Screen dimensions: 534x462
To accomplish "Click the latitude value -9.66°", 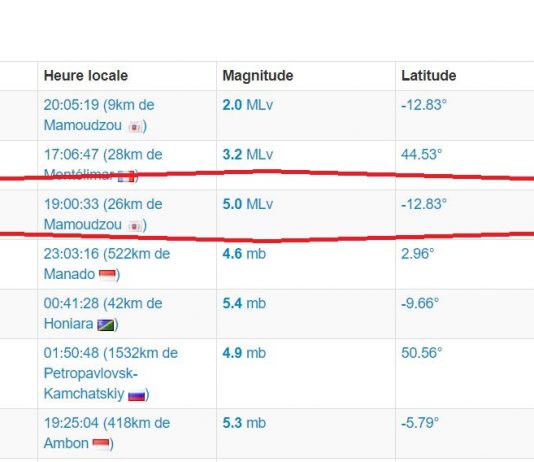I will pos(420,303).
